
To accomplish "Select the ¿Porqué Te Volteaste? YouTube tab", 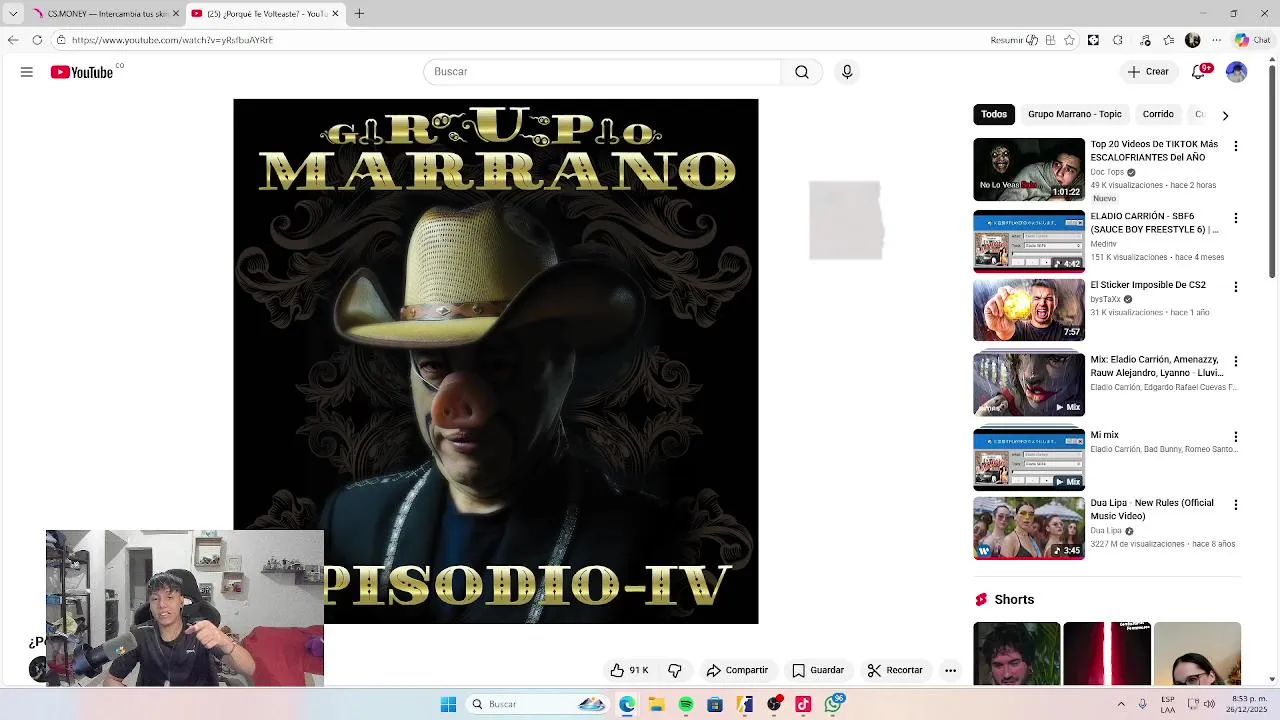I will 265,13.
